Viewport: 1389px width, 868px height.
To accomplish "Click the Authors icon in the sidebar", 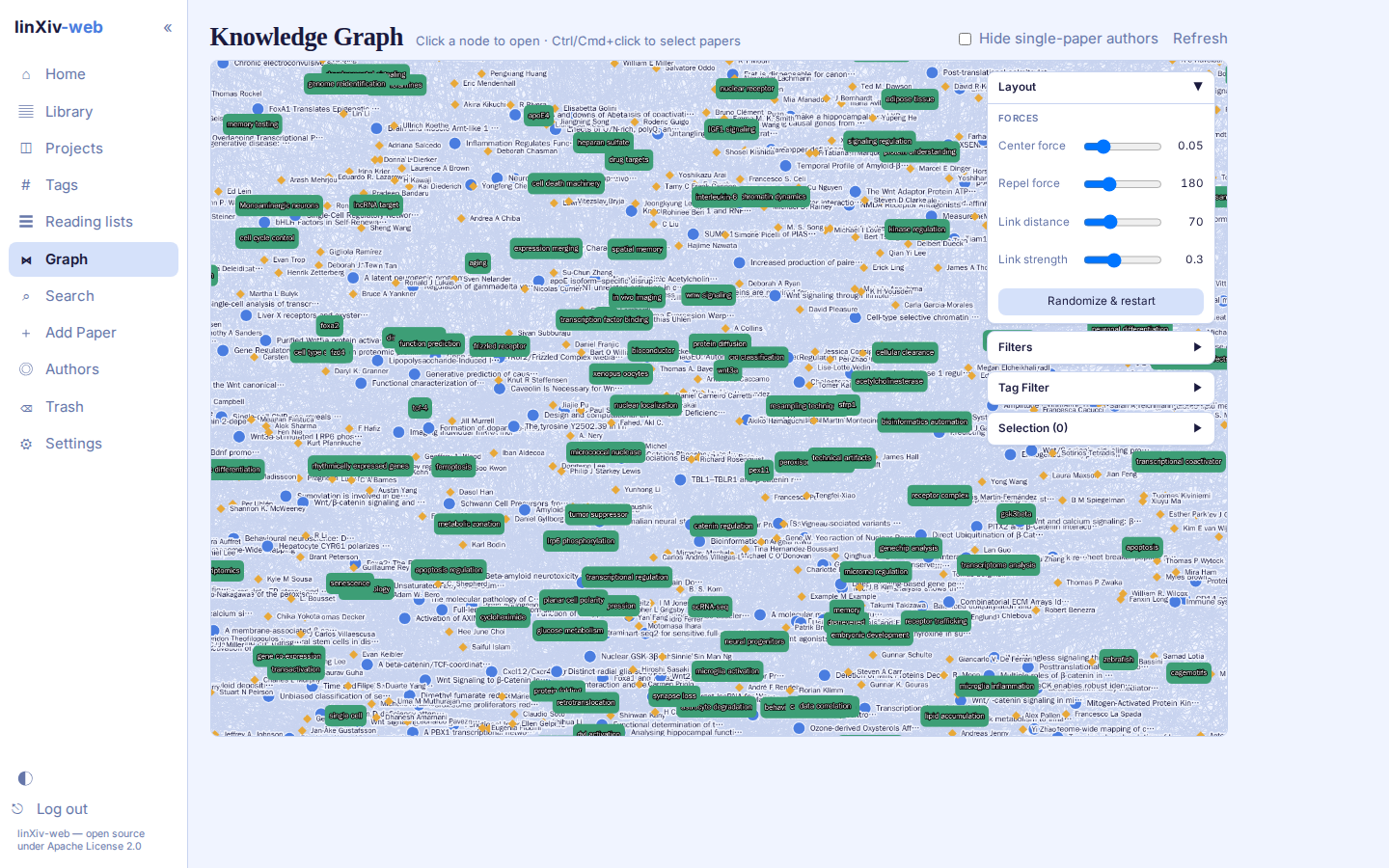I will (x=26, y=369).
